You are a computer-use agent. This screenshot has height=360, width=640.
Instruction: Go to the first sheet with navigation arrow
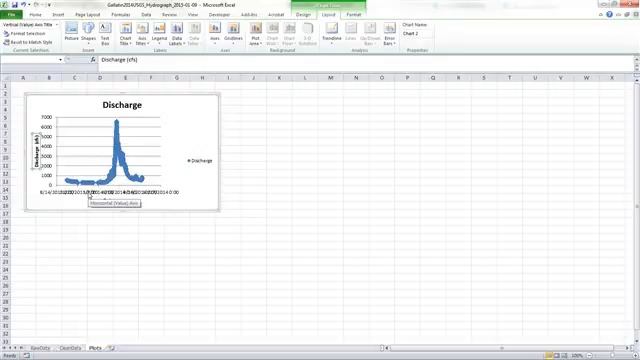(x=4, y=348)
